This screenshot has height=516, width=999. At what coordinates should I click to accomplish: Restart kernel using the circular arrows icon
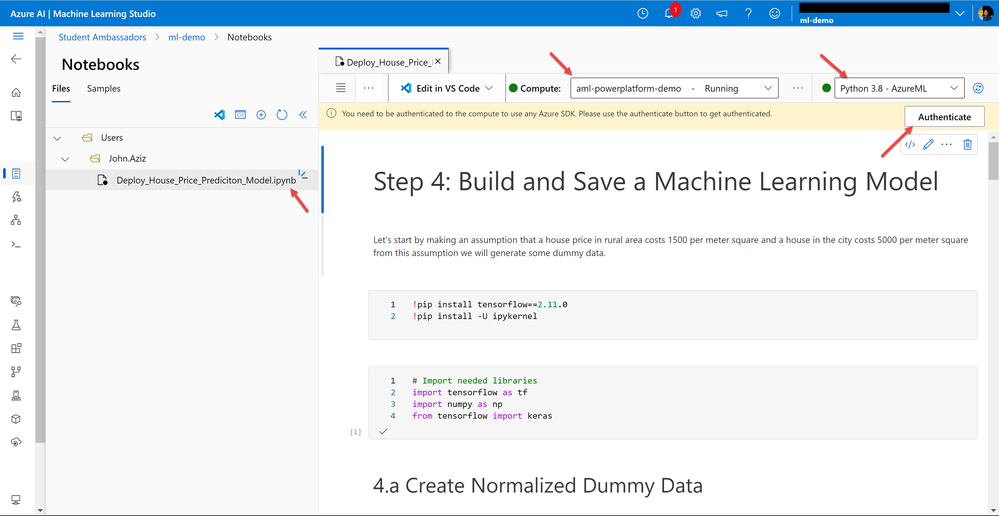point(978,88)
